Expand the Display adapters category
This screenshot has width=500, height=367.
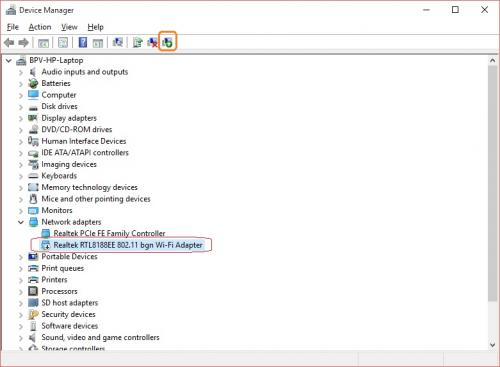(x=21, y=118)
